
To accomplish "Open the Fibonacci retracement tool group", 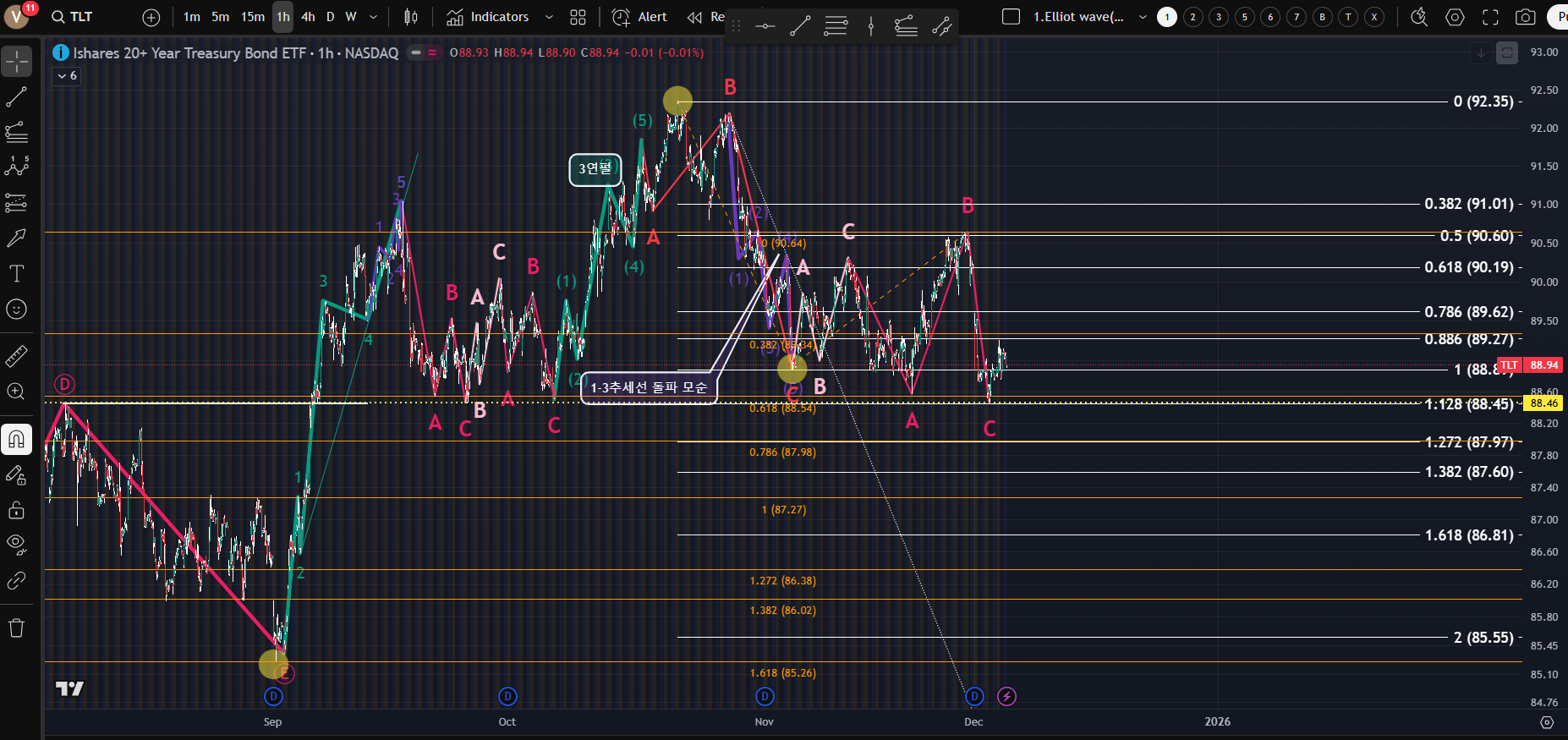I will pyautogui.click(x=17, y=132).
